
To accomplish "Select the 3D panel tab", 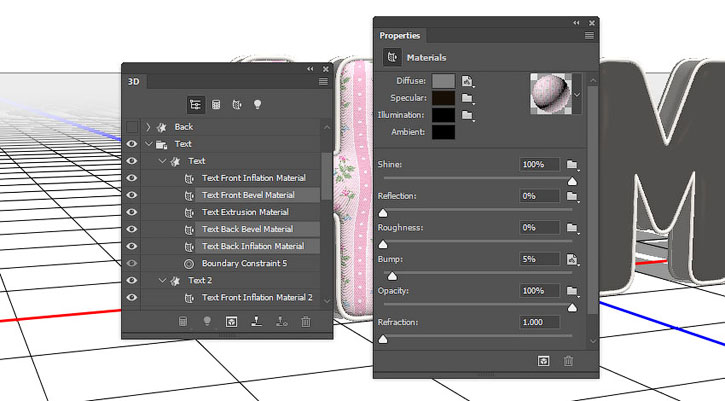I will tap(134, 81).
